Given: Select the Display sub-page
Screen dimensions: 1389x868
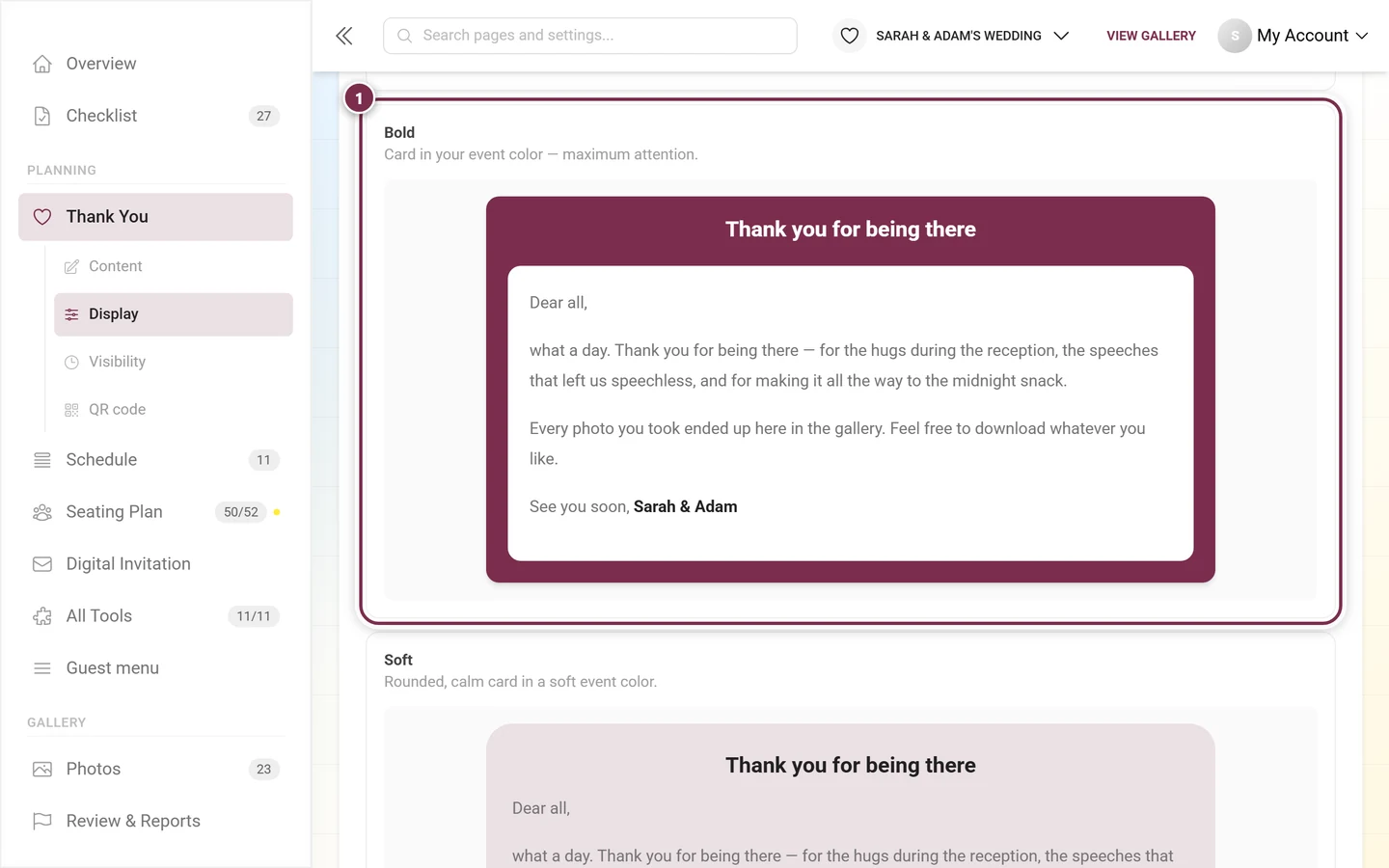Looking at the screenshot, I should [x=174, y=314].
